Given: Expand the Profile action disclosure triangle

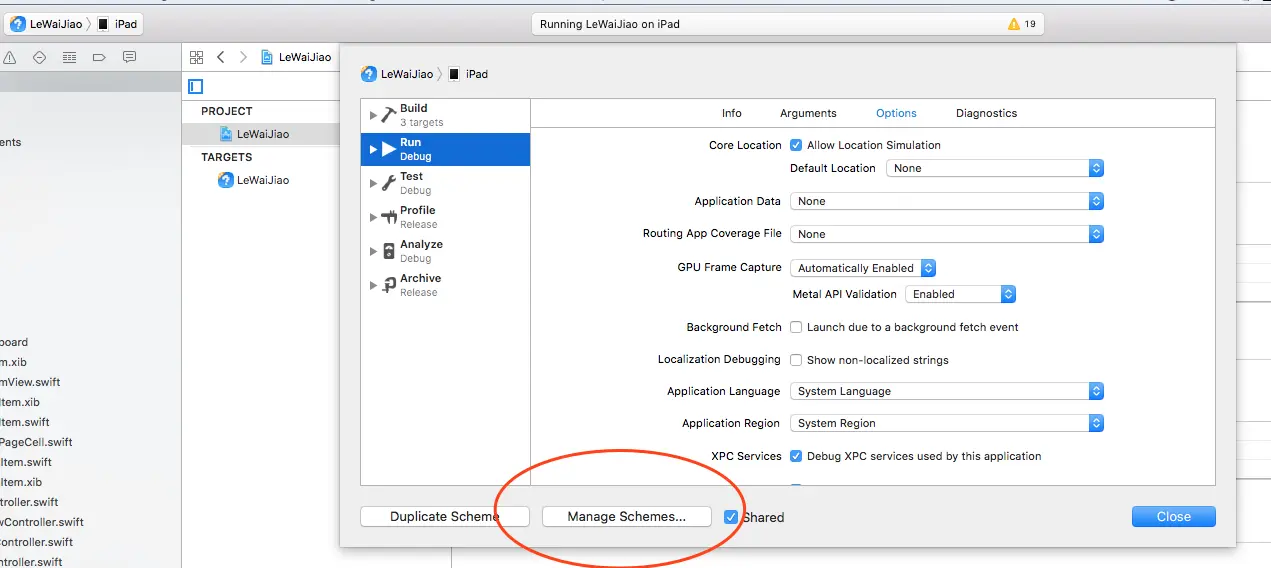Looking at the screenshot, I should coord(373,218).
